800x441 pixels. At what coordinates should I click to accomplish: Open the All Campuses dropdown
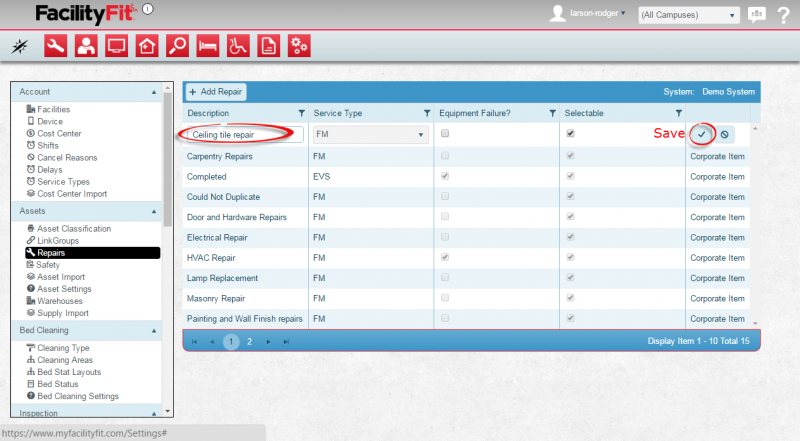689,15
